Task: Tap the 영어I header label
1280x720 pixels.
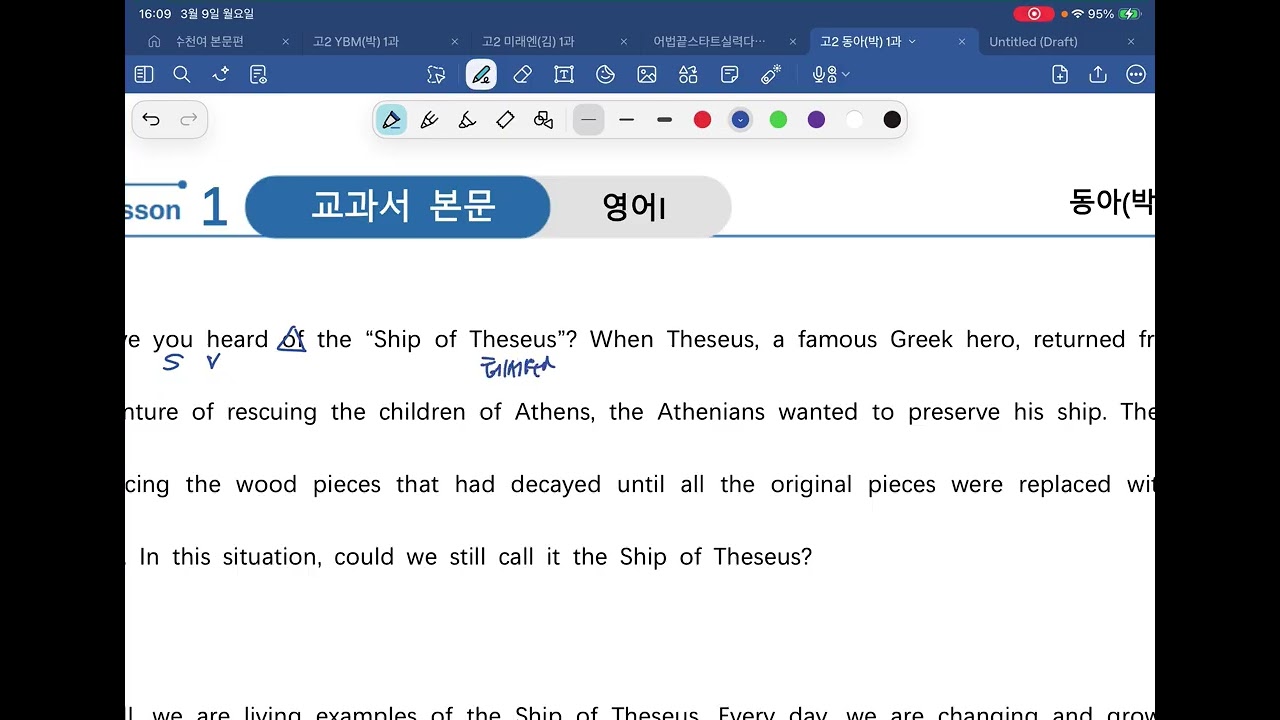Action: point(634,207)
